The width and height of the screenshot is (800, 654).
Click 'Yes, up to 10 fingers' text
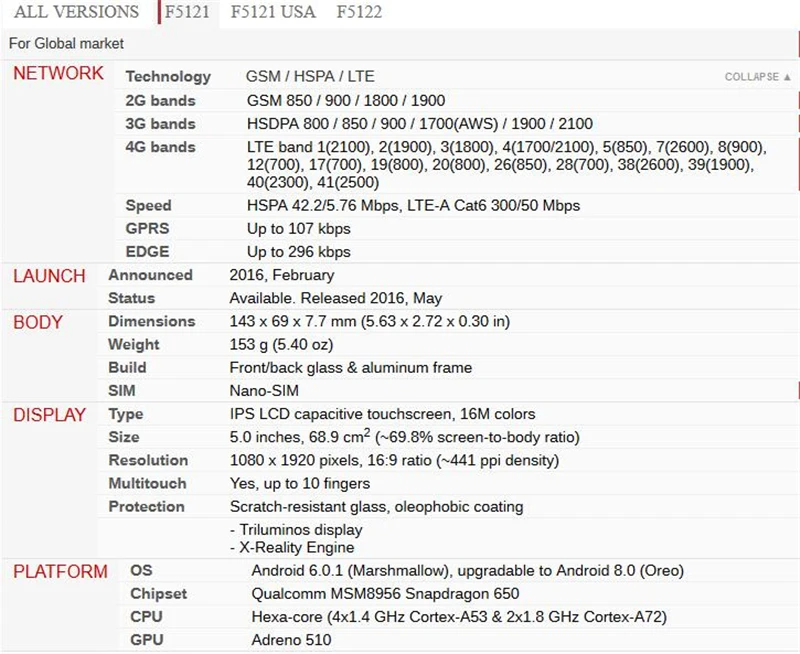300,483
